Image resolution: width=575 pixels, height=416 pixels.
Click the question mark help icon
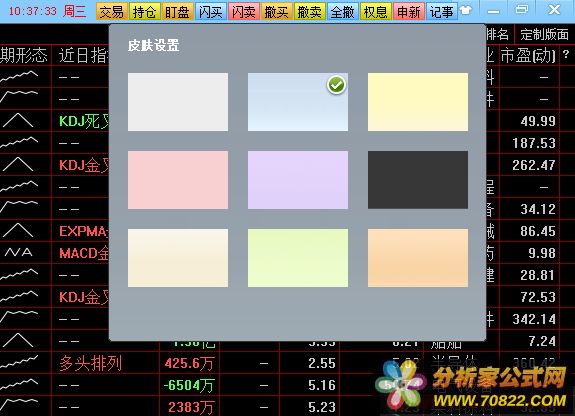[566, 55]
